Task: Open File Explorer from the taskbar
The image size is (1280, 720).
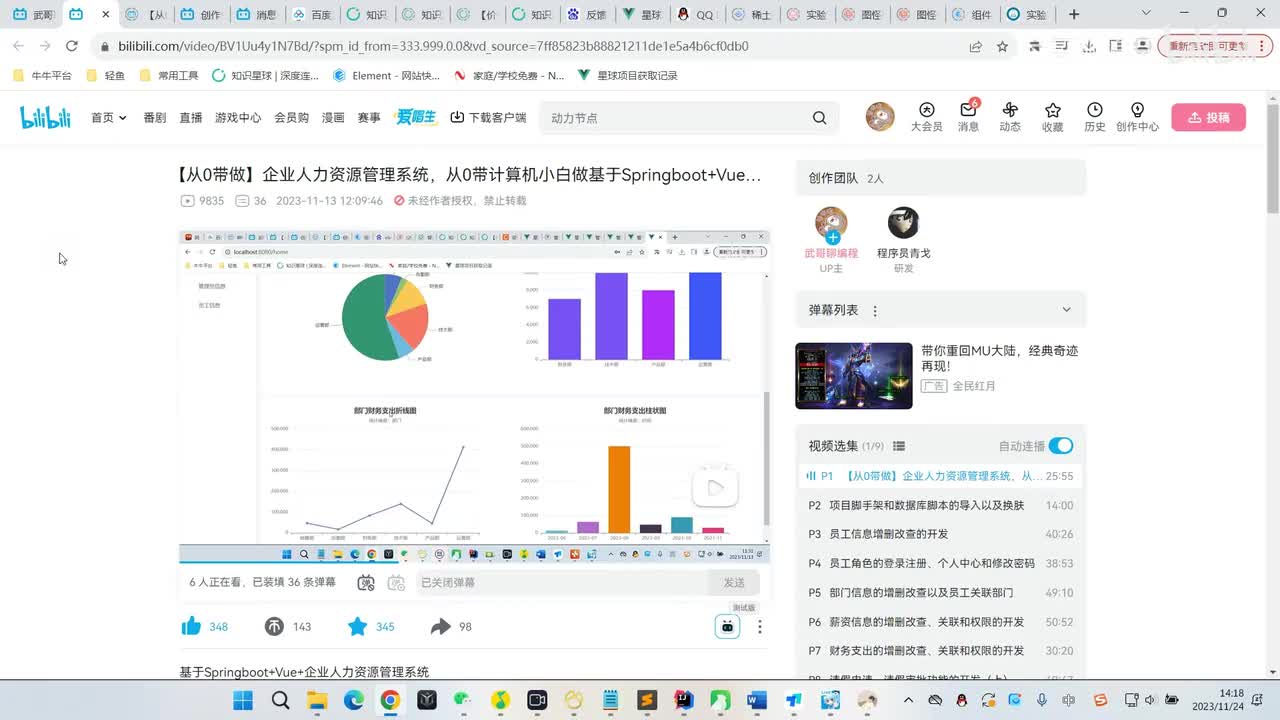Action: (317, 700)
